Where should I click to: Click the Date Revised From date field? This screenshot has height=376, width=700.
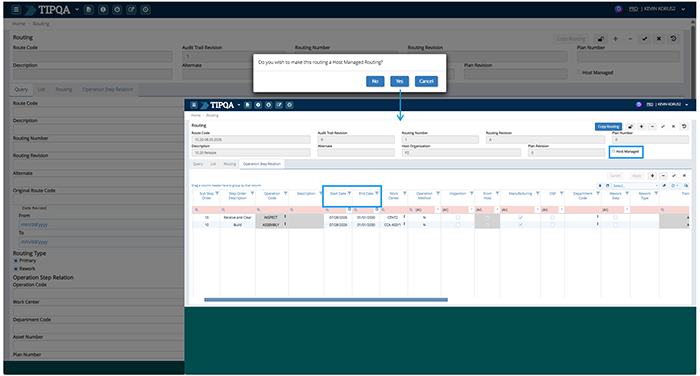point(101,224)
